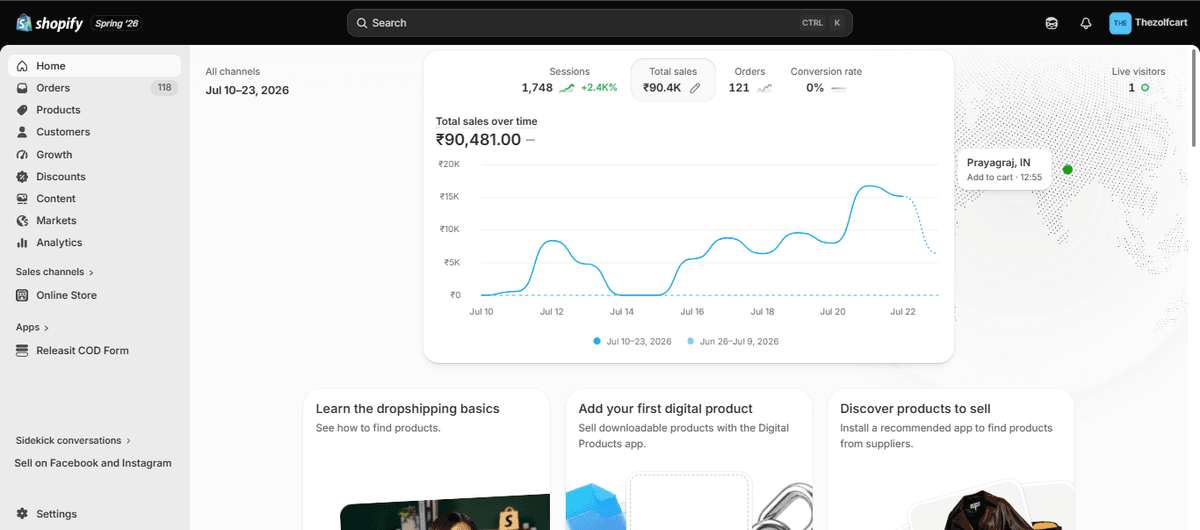Screen dimensions: 1200x530
Task: Open Markets with the globe icon
Action: click(x=94, y=221)
